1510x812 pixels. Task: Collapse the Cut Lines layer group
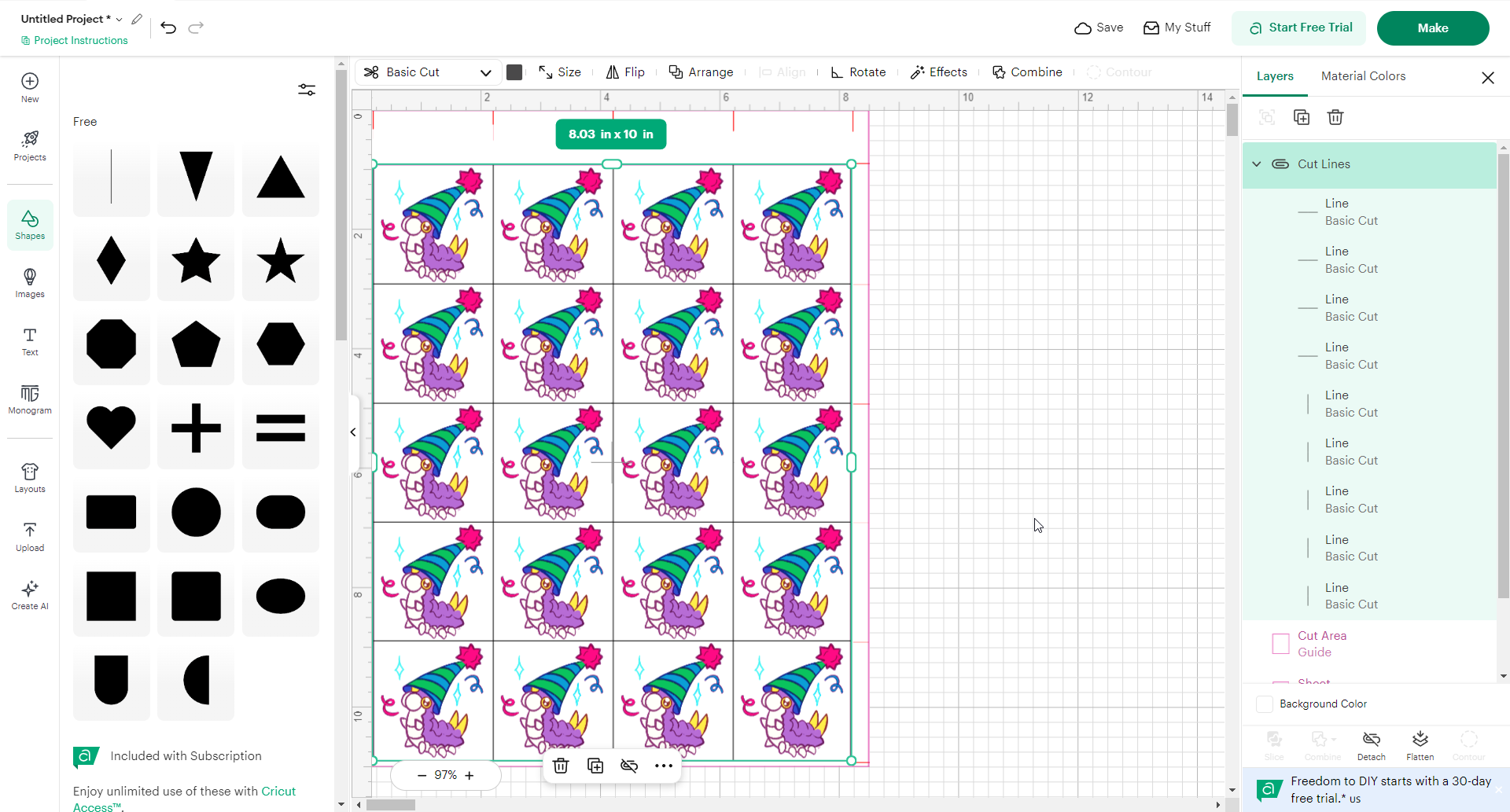tap(1257, 164)
